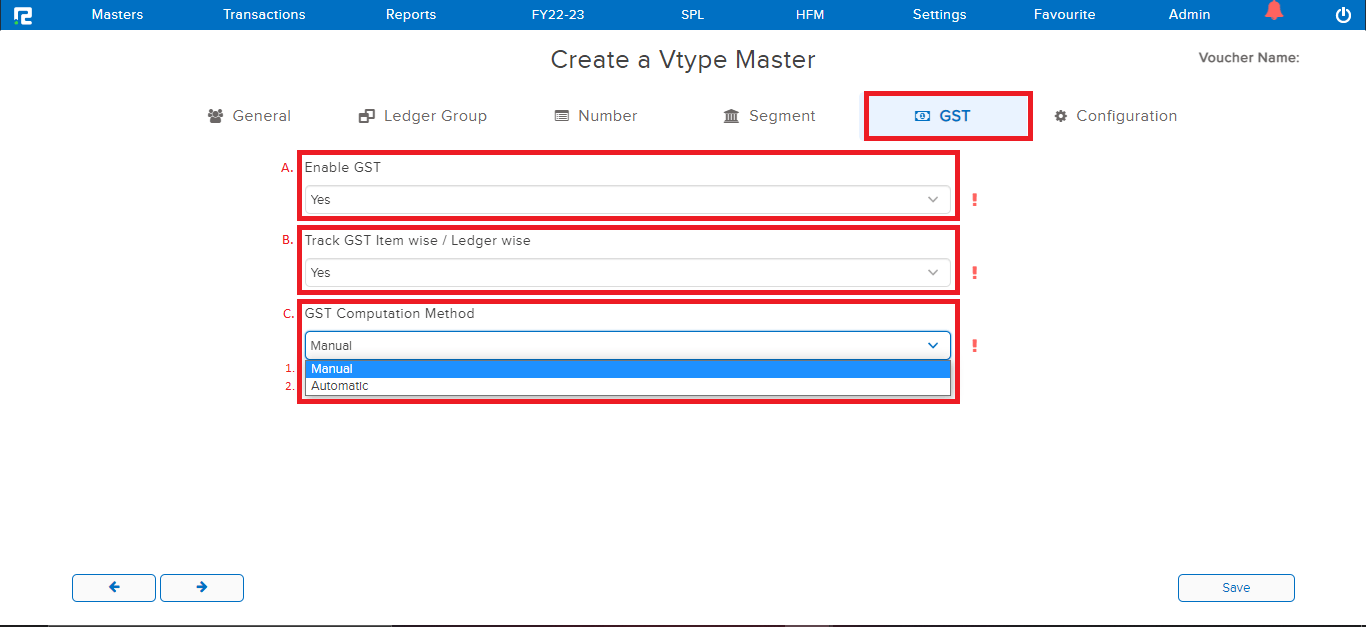Image resolution: width=1366 pixels, height=627 pixels.
Task: Expand the Enable GST dropdown
Action: coord(627,200)
